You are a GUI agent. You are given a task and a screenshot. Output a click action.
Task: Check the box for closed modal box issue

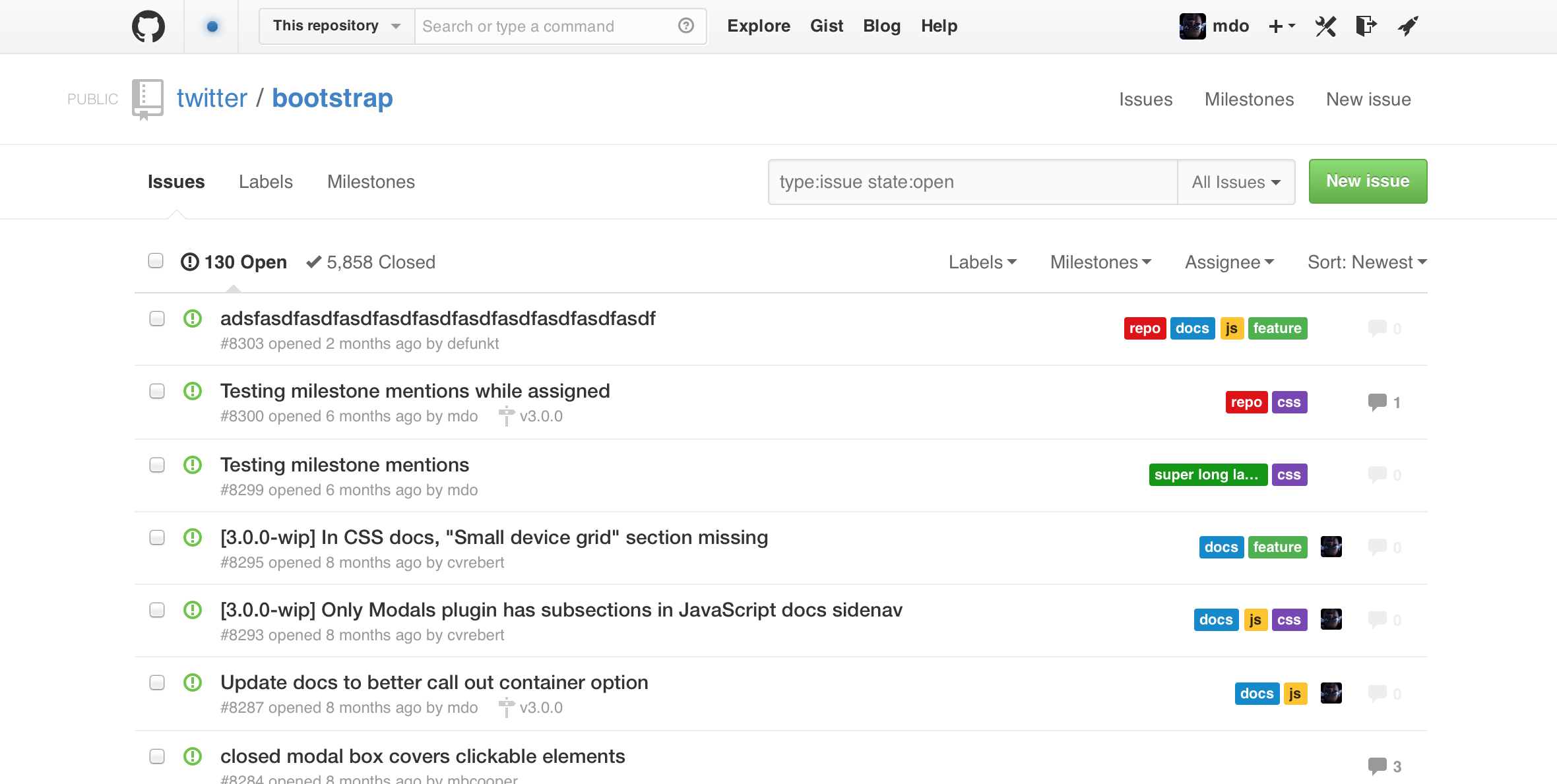[157, 757]
